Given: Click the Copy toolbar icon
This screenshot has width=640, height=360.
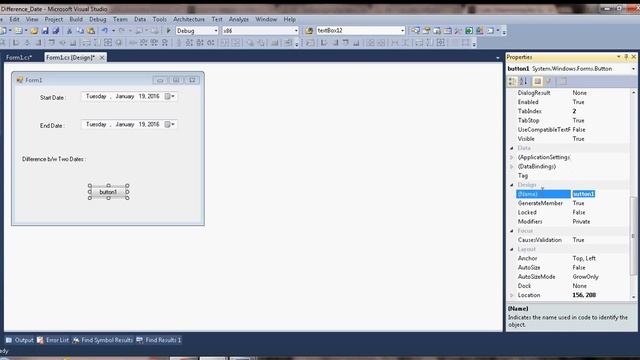Looking at the screenshot, I should (80, 31).
